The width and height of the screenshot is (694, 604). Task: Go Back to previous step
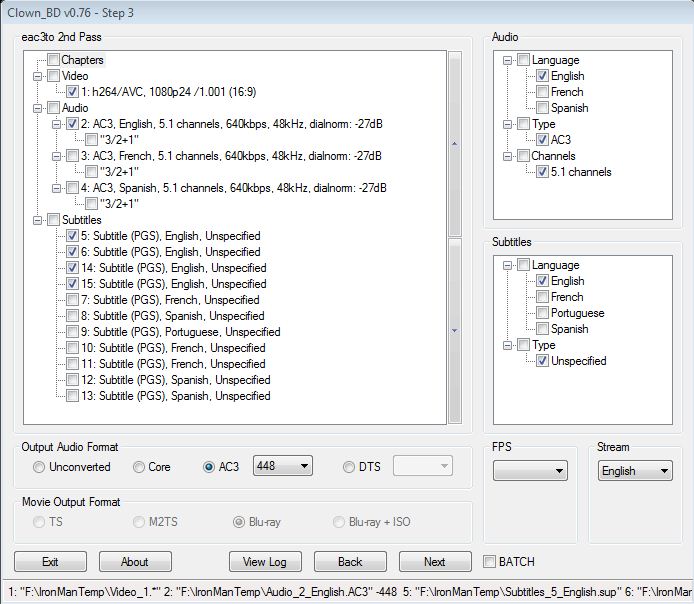tap(350, 562)
